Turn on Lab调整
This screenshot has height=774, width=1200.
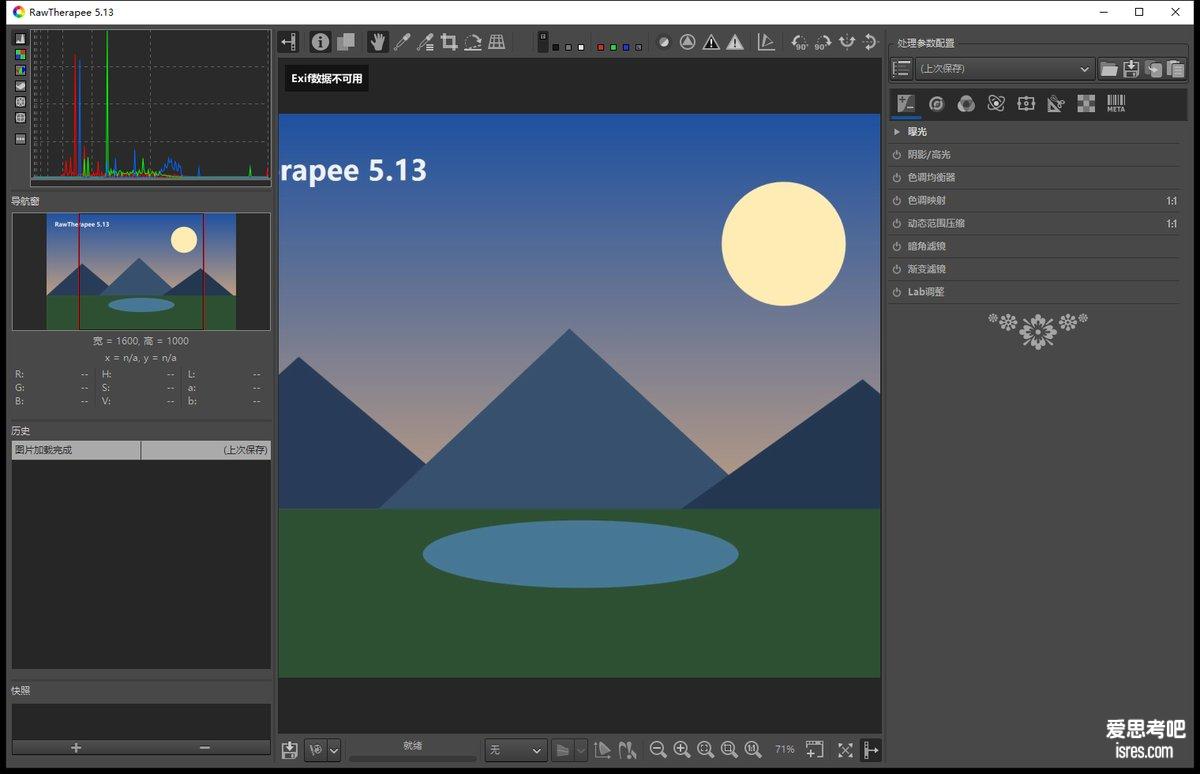pyautogui.click(x=897, y=293)
